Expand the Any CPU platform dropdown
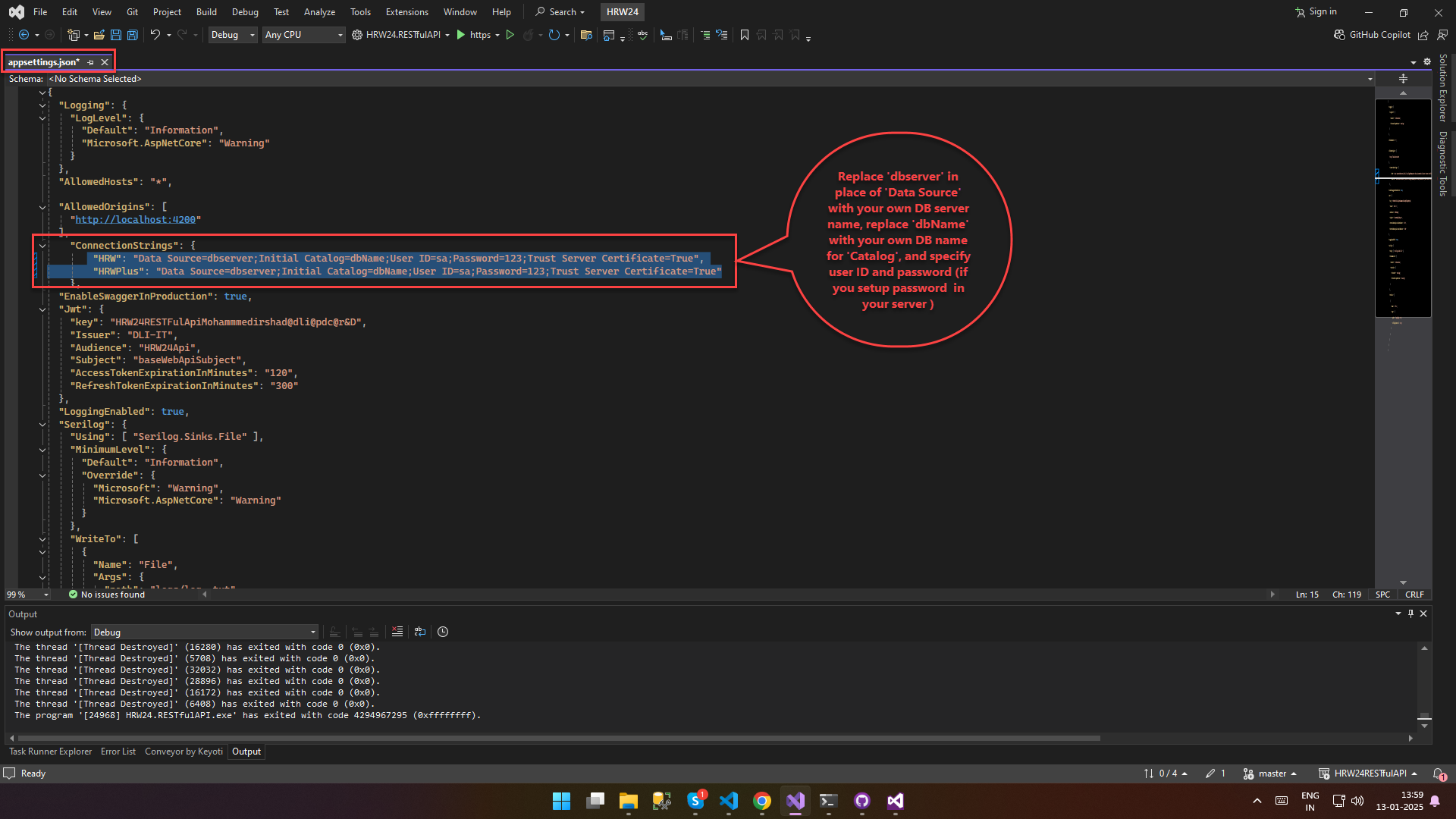 303,35
